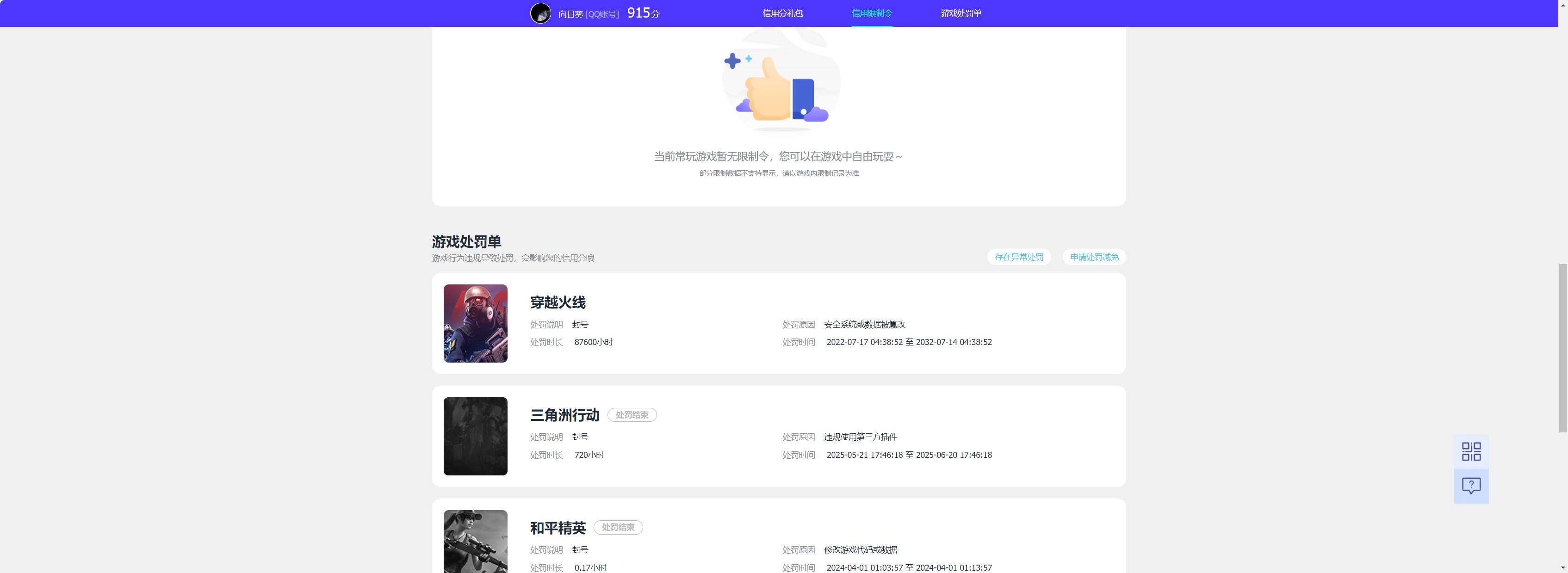Click 封号 in the 三角洲行动 card
Viewport: 1568px width, 573px height.
pos(580,437)
